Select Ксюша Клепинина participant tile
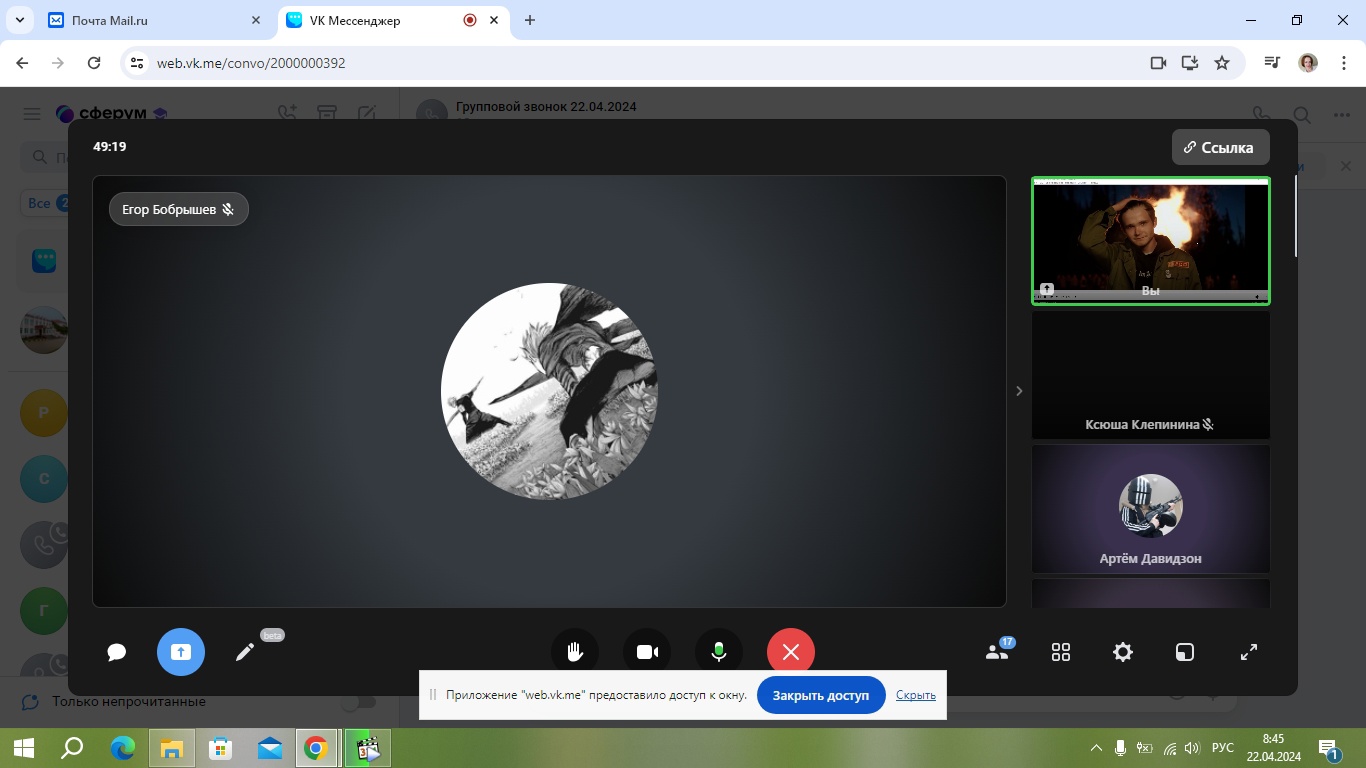The height and width of the screenshot is (768, 1366). (x=1151, y=375)
